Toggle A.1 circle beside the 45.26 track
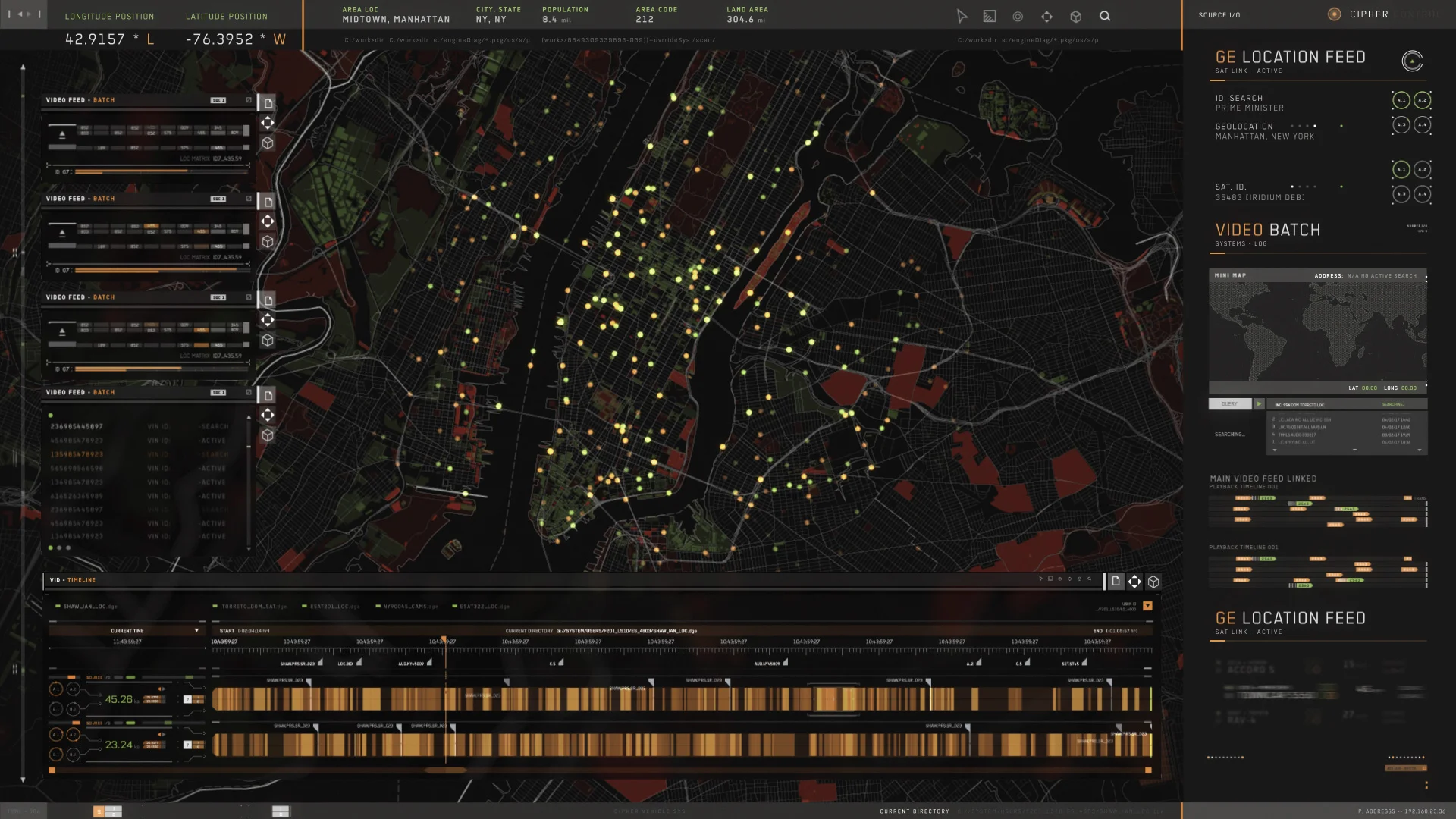Screen dimensions: 1456x819 point(55,689)
